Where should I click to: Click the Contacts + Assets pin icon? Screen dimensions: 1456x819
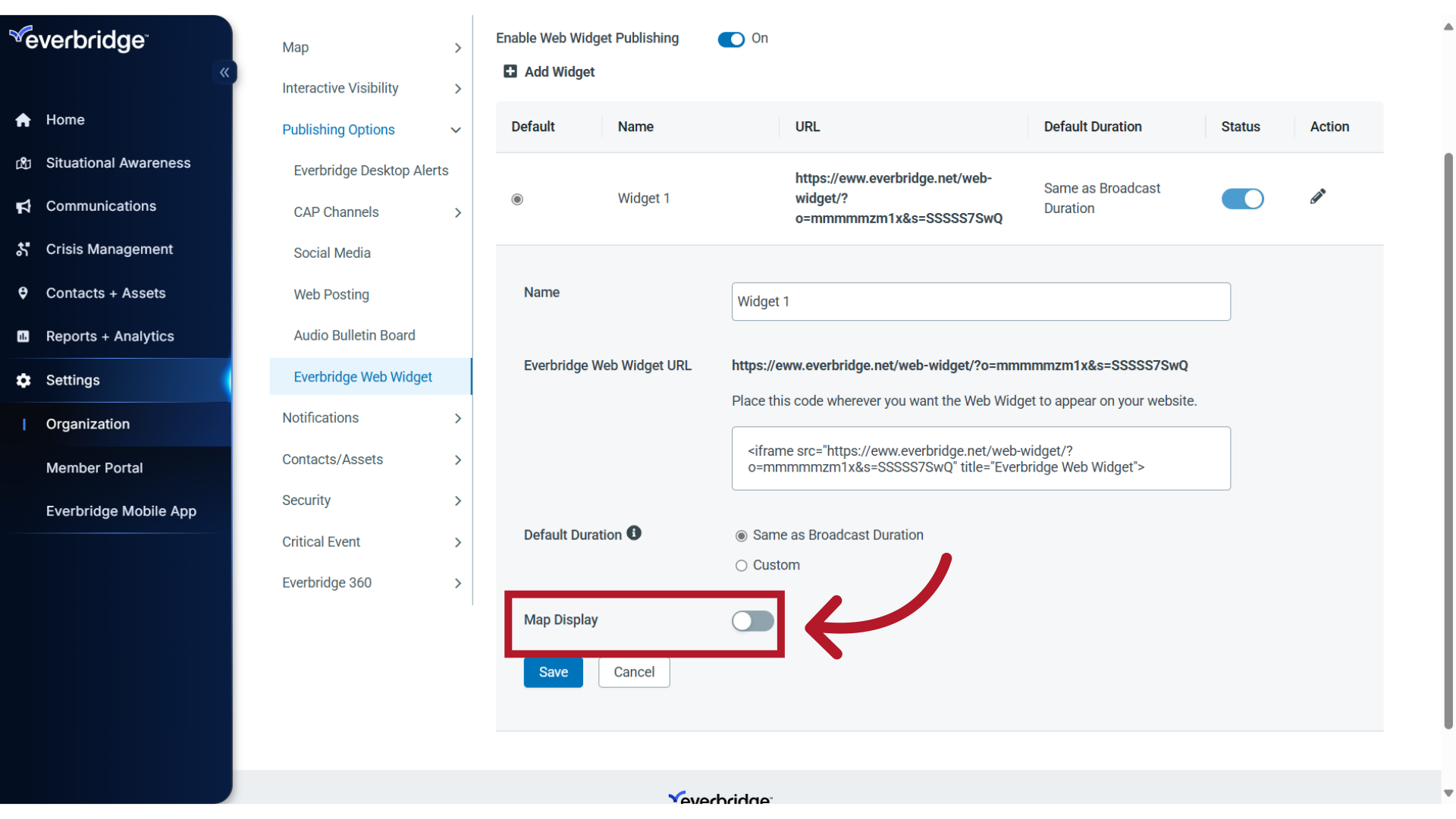(x=24, y=293)
